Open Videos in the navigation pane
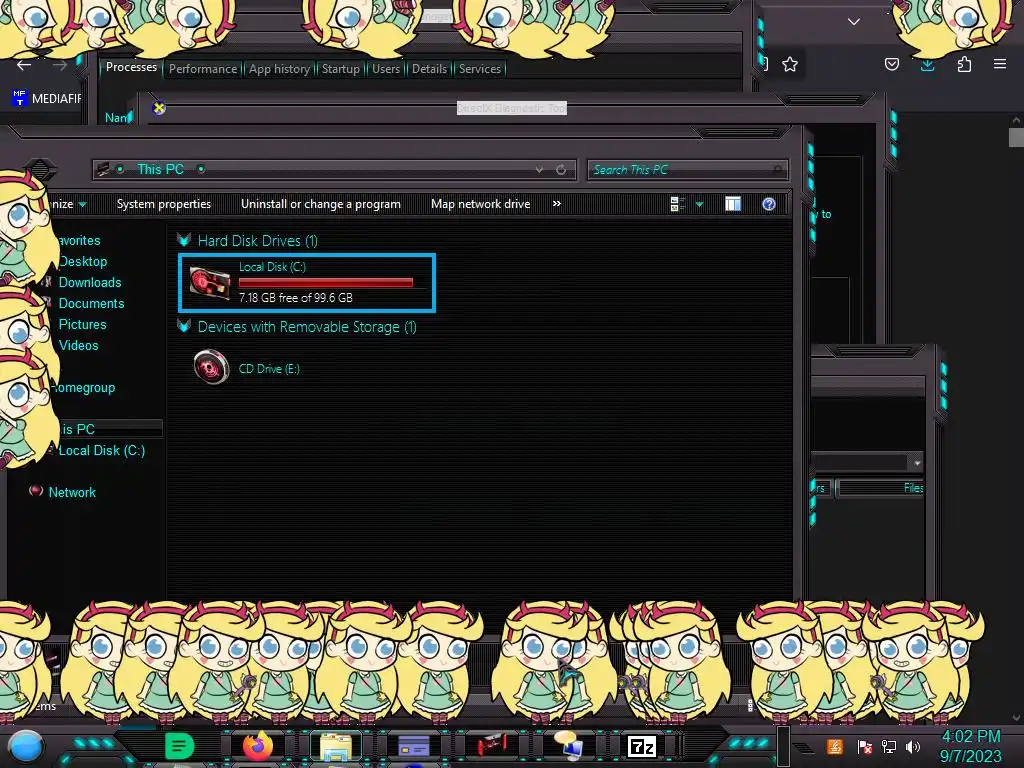The width and height of the screenshot is (1024, 768). (78, 345)
